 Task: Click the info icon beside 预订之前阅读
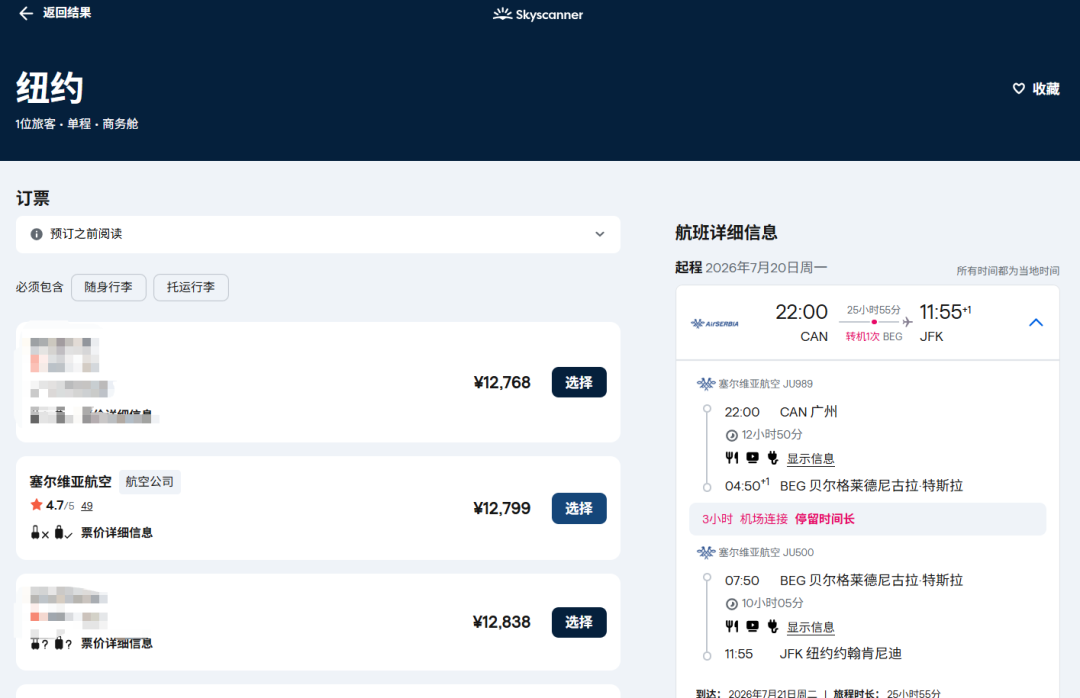37,234
